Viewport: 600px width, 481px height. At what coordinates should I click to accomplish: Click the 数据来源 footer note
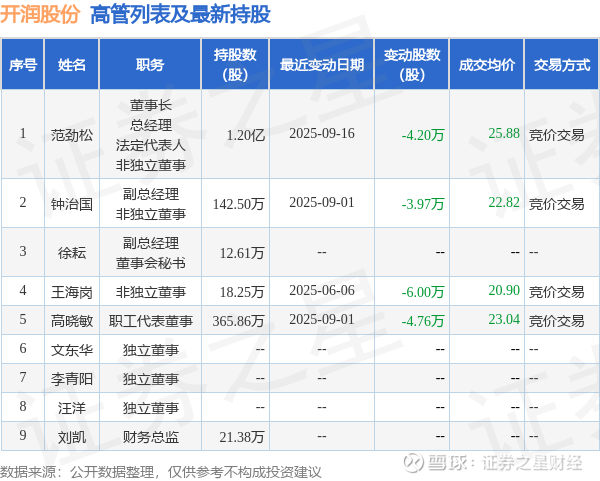(x=161, y=472)
